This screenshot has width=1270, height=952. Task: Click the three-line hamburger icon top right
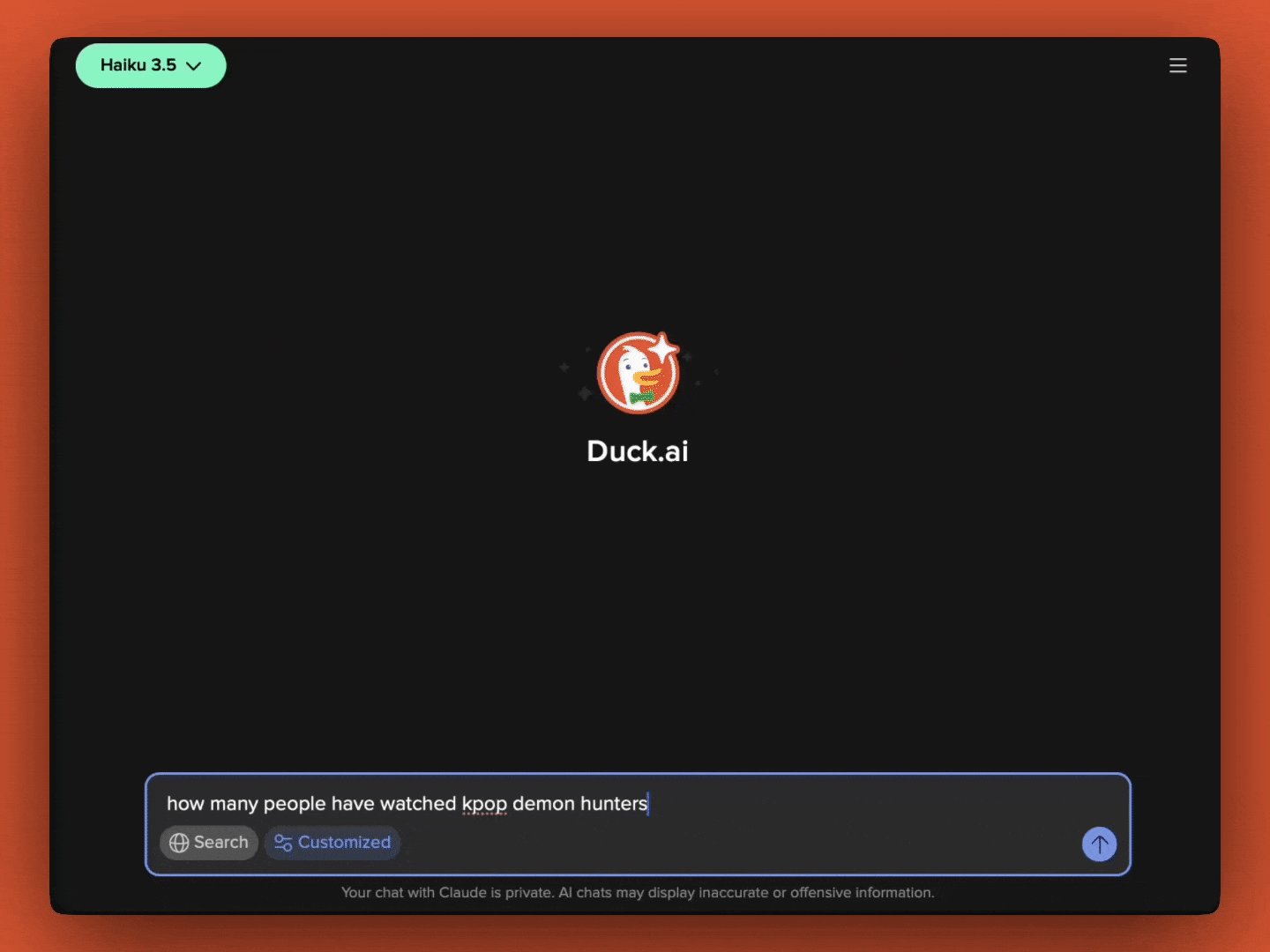click(1178, 65)
